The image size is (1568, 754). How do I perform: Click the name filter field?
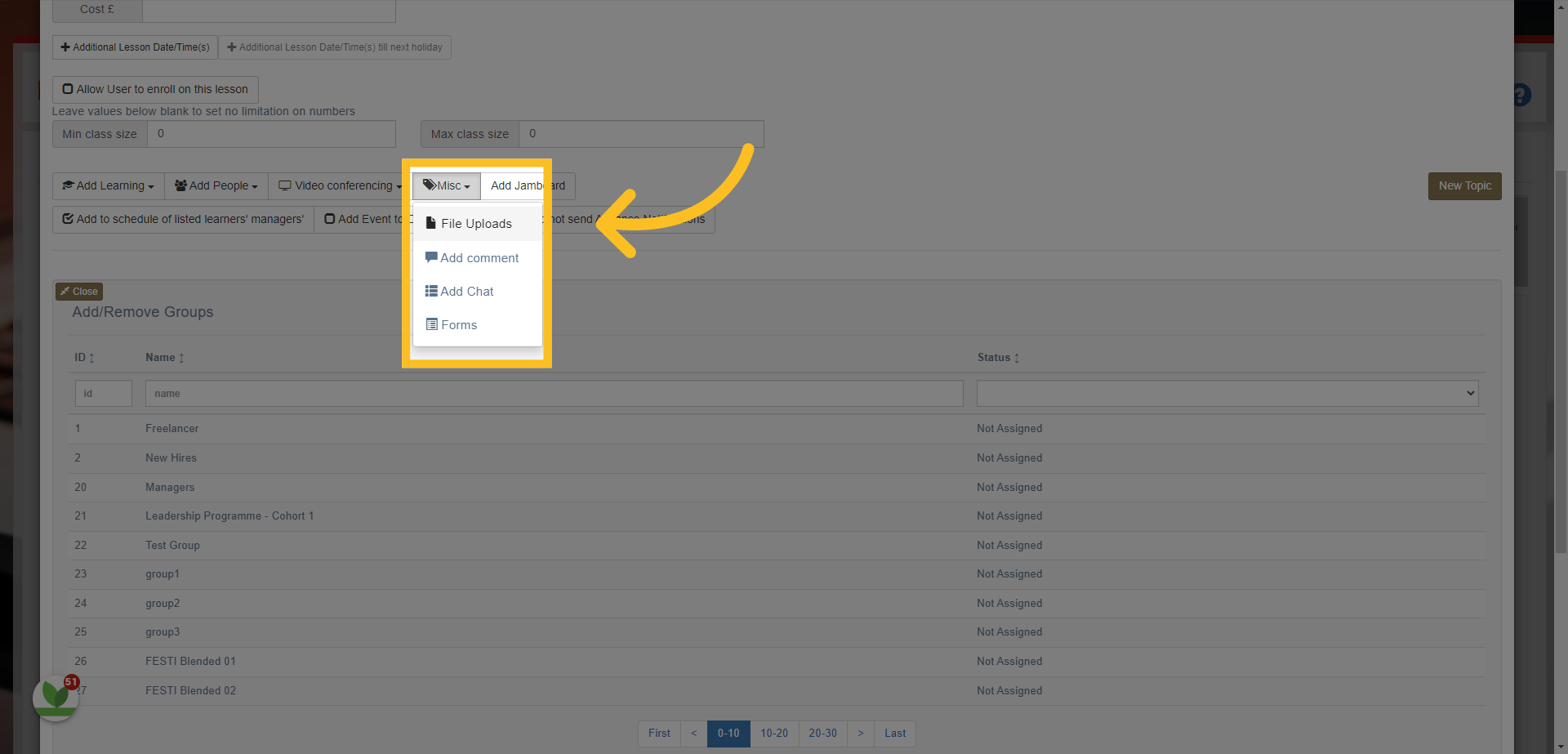click(555, 394)
